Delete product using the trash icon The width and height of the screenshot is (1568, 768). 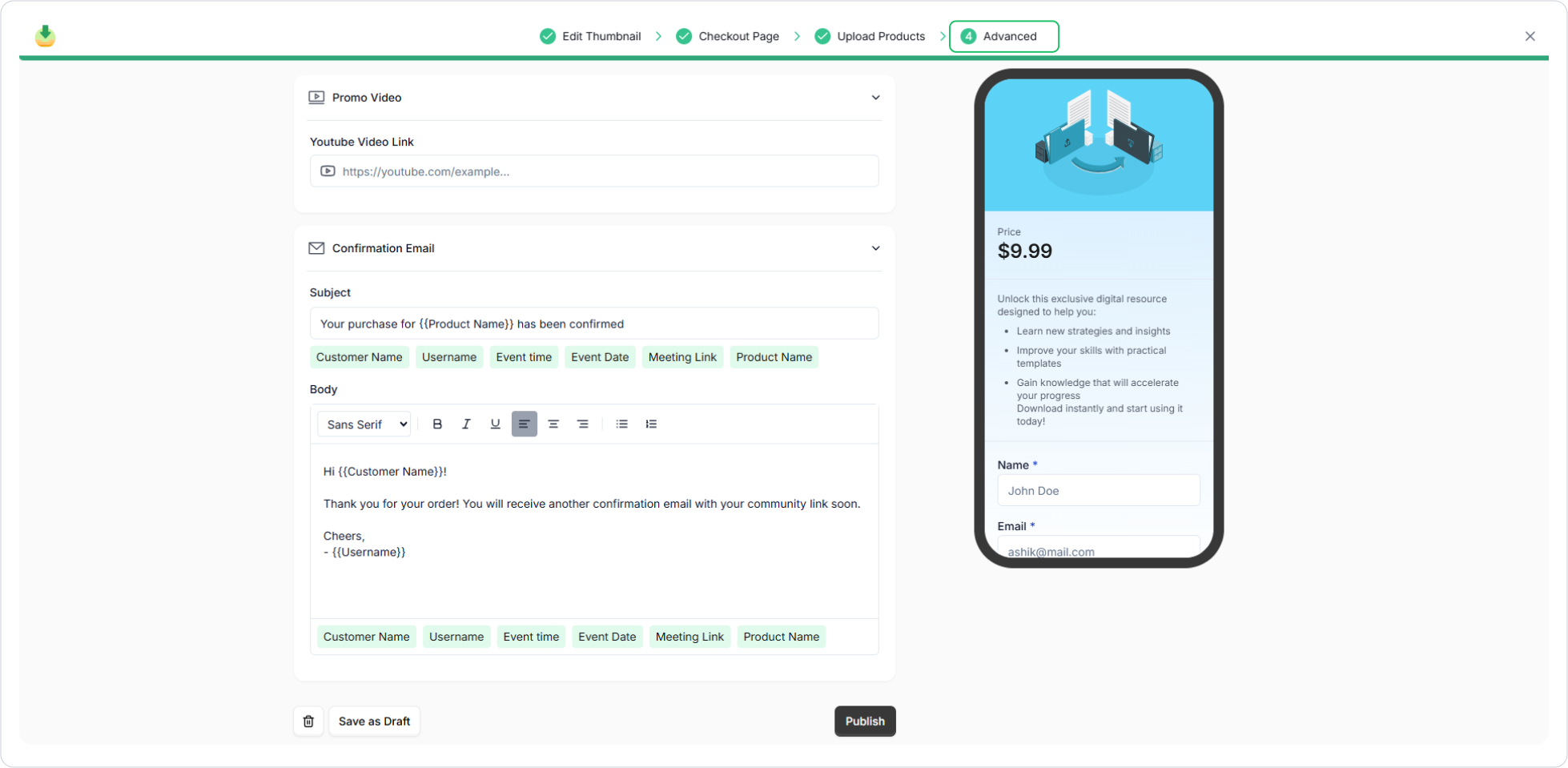308,722
